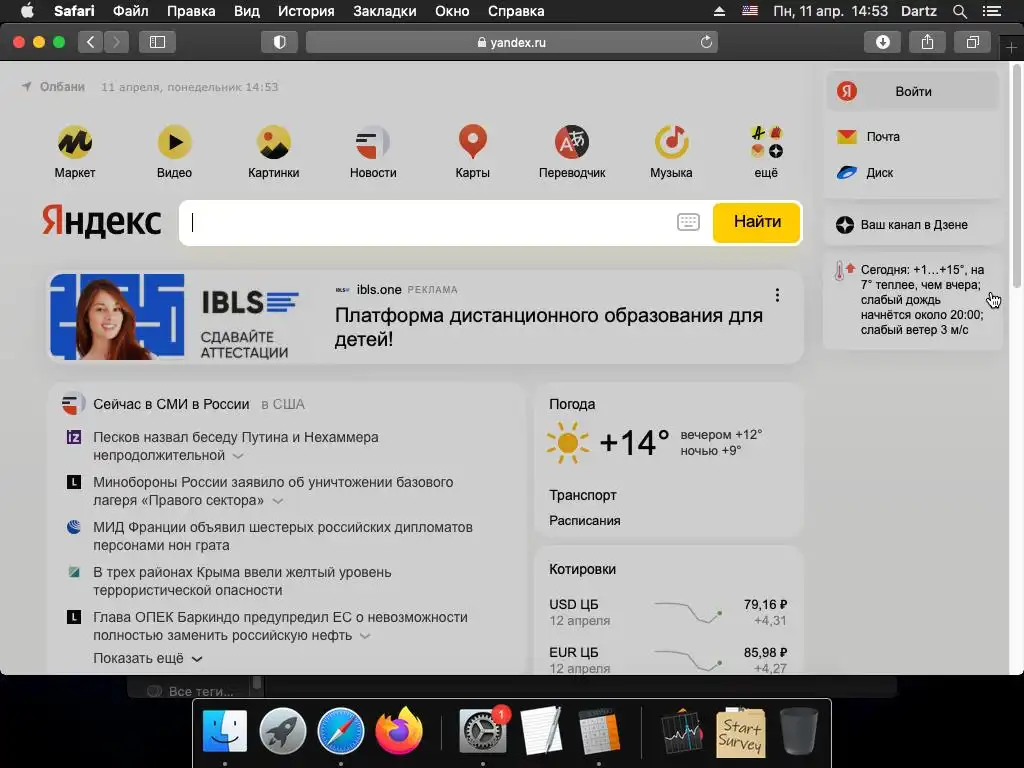
Task: Open Notification Center list icon
Action: click(992, 11)
